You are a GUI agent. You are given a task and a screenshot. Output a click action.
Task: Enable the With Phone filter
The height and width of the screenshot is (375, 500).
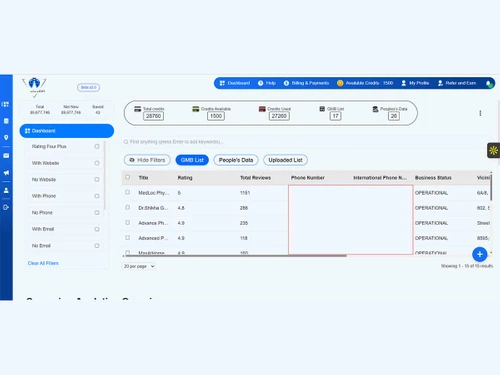[97, 196]
